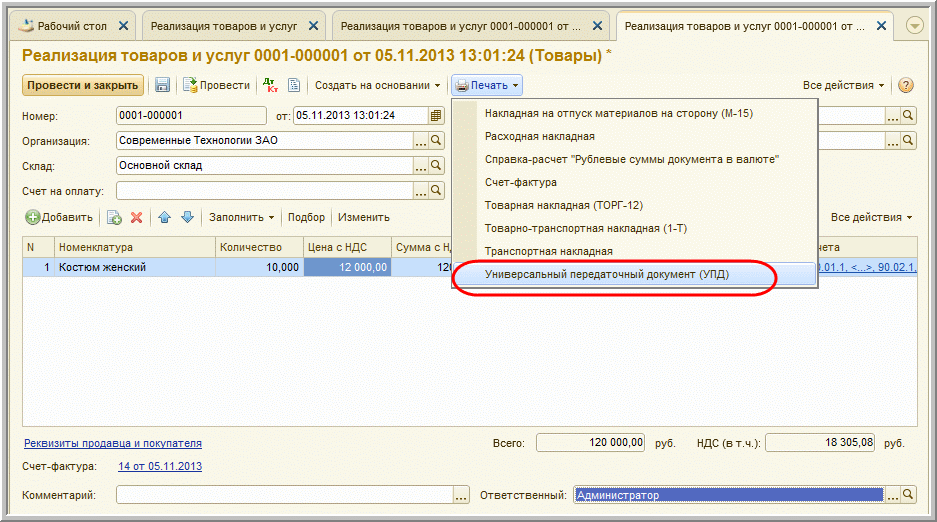Click the document structure icon next to Дт/Кт
Image resolution: width=937 pixels, height=522 pixels.
[x=294, y=85]
